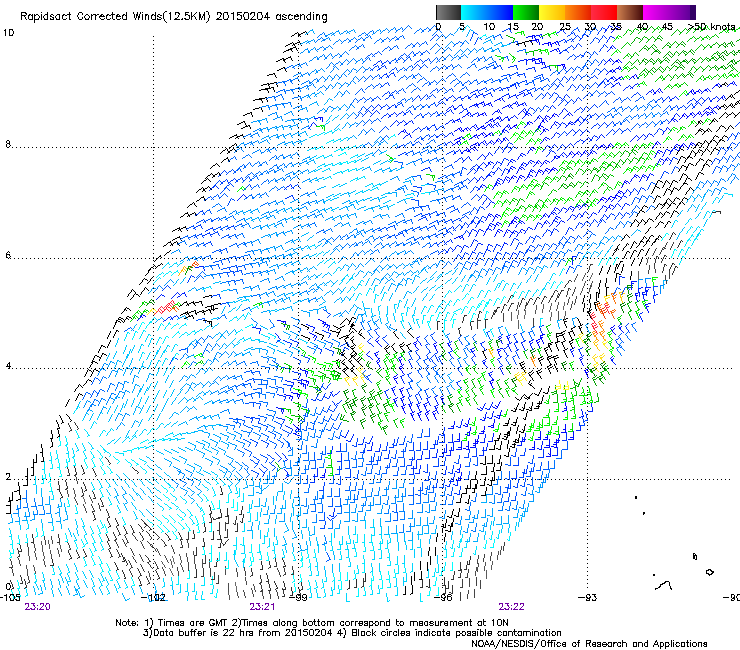
Task: Click the '20150204 ascending' title text
Action: point(271,17)
